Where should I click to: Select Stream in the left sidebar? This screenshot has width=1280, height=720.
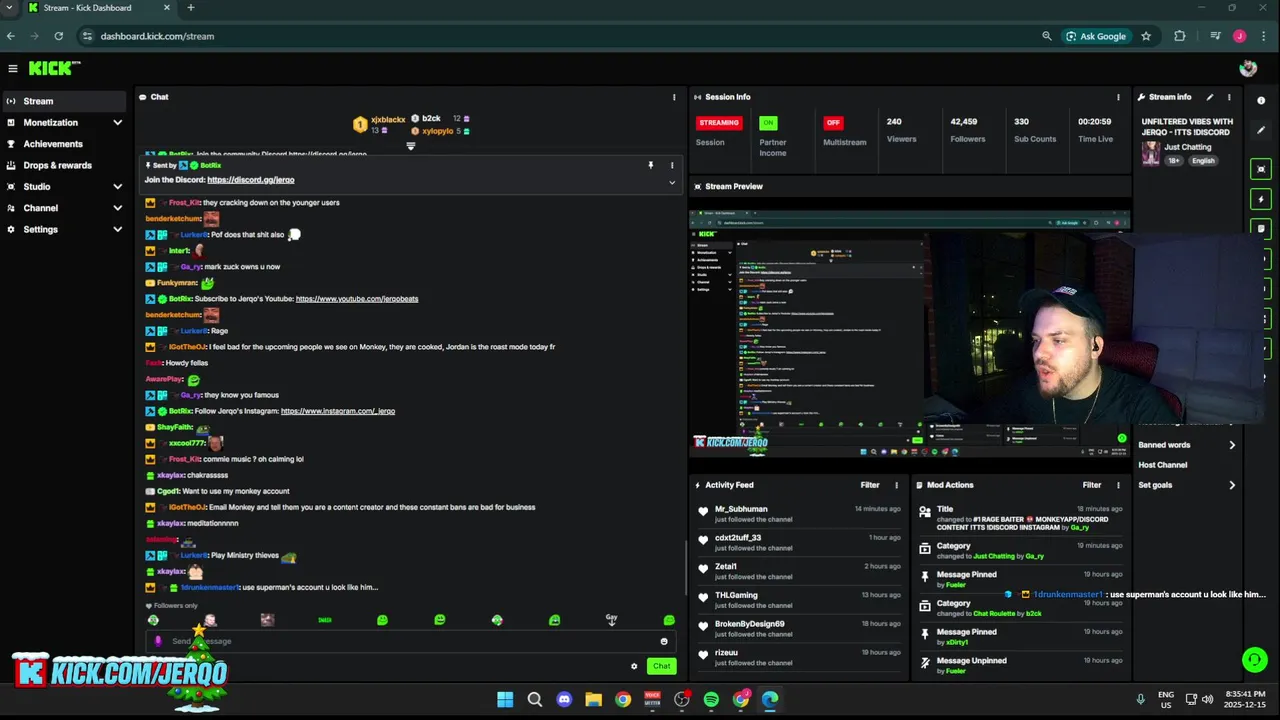[x=66, y=101]
